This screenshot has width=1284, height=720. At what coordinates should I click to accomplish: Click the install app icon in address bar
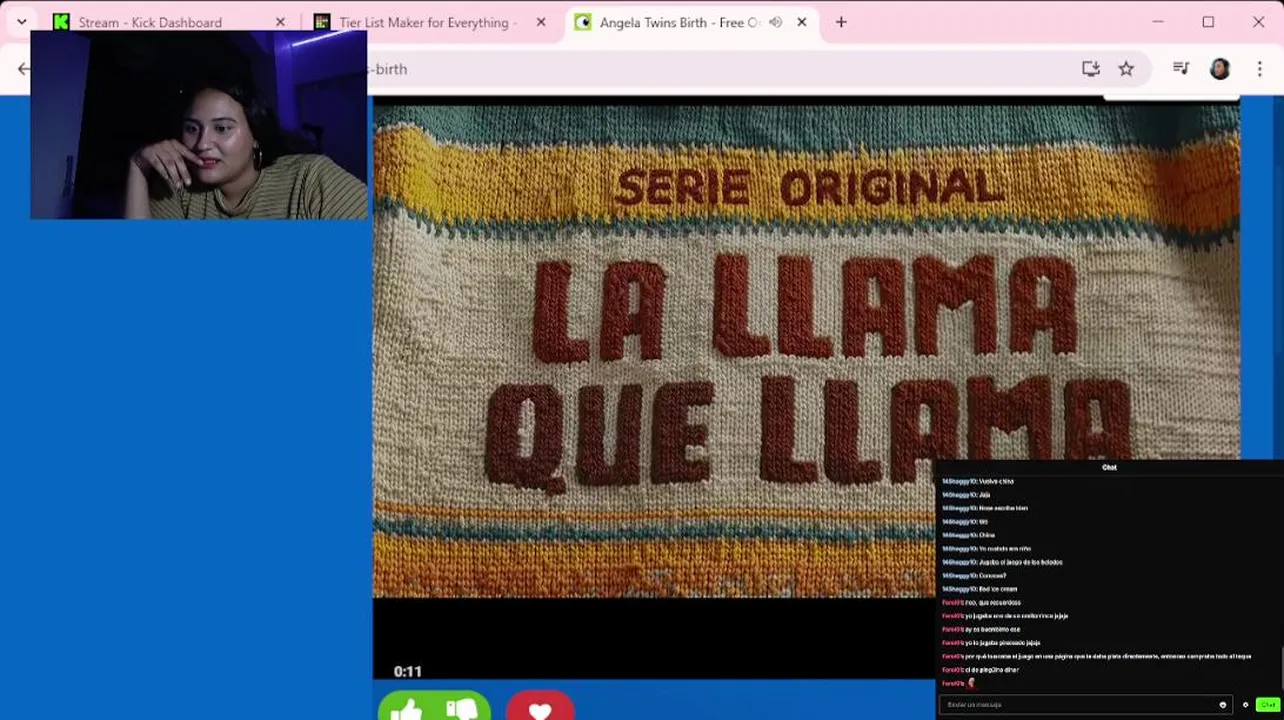1091,69
